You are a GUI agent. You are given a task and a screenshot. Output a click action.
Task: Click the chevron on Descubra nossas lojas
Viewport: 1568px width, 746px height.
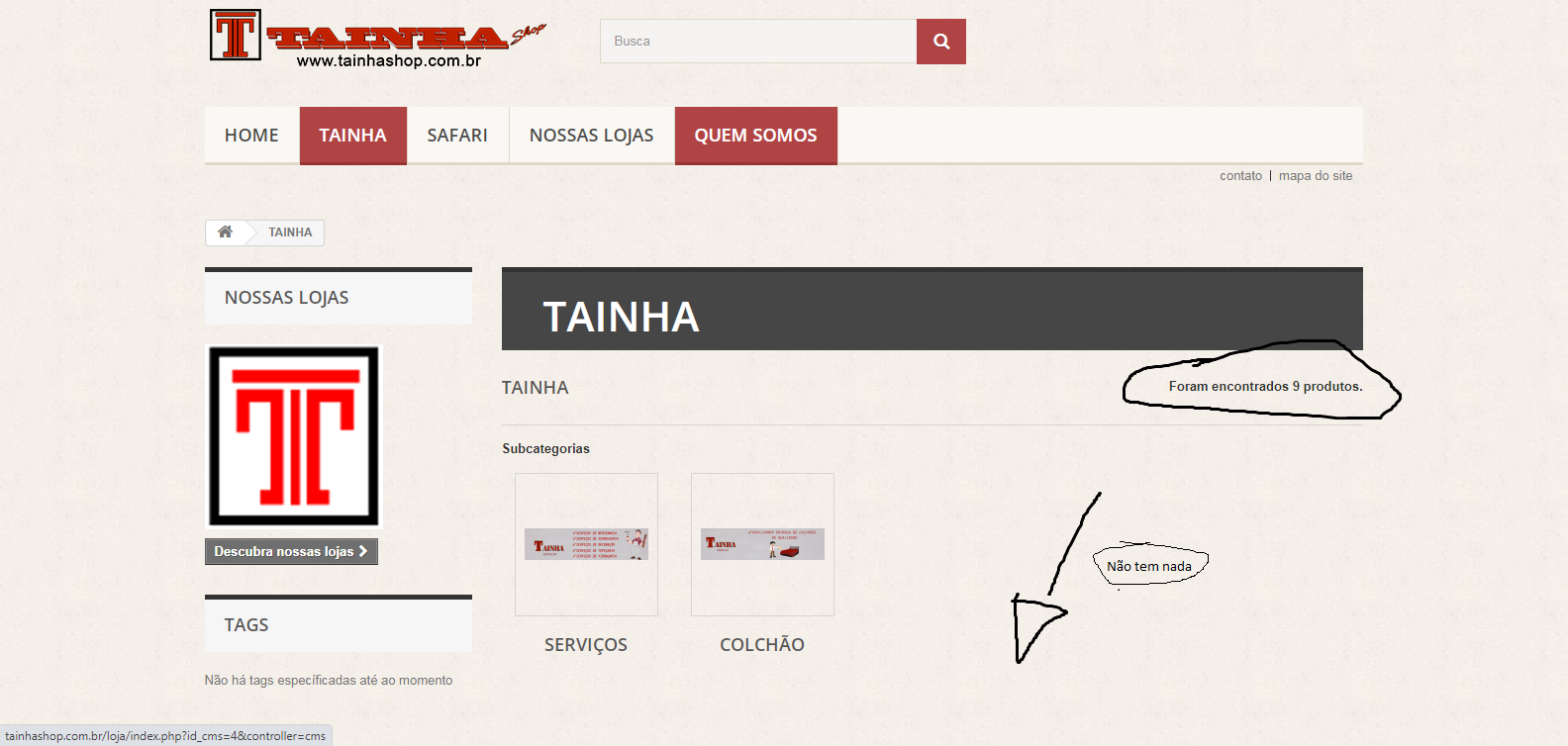363,551
